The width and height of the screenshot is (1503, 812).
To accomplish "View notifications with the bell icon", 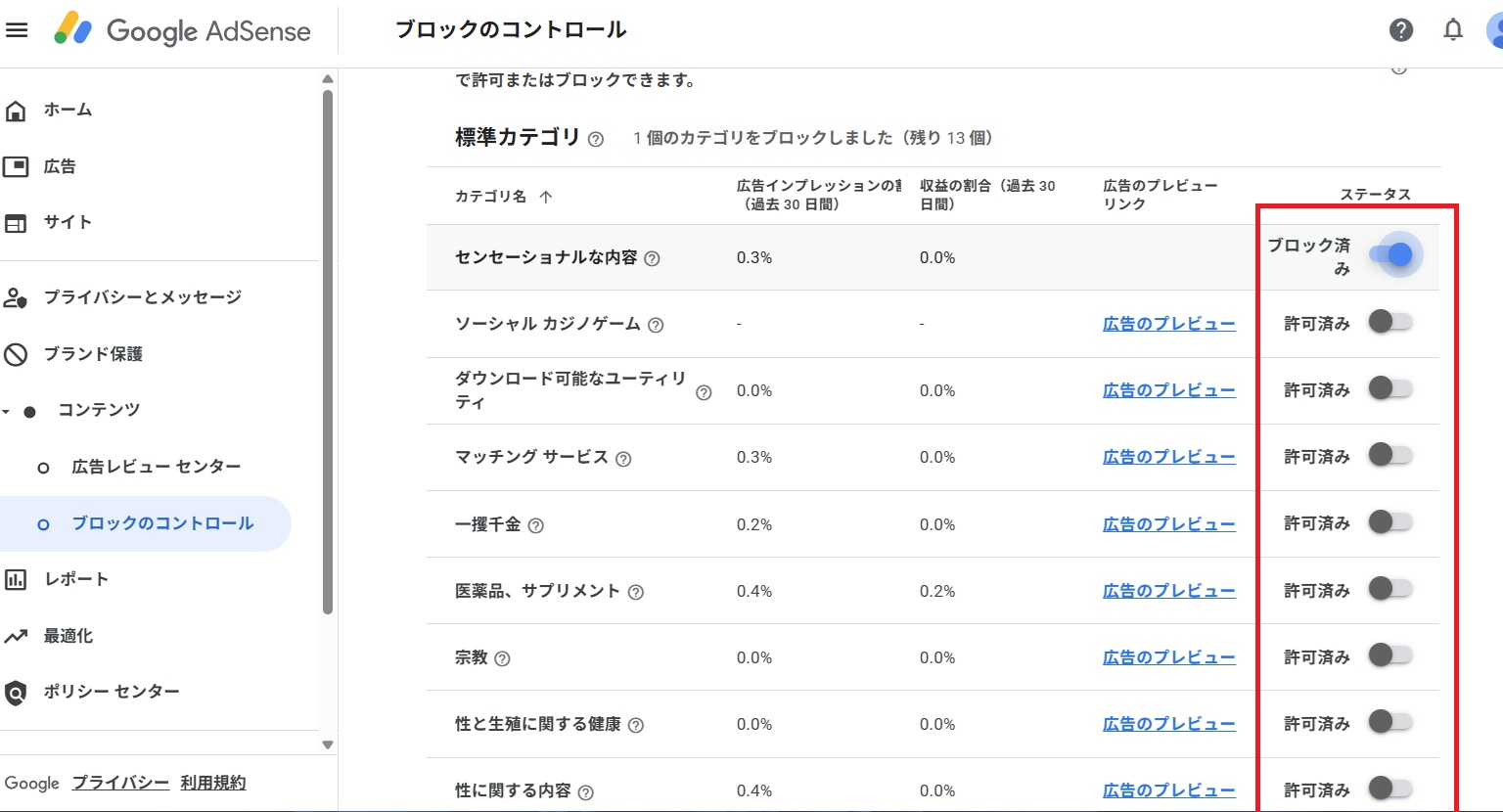I will pyautogui.click(x=1453, y=30).
